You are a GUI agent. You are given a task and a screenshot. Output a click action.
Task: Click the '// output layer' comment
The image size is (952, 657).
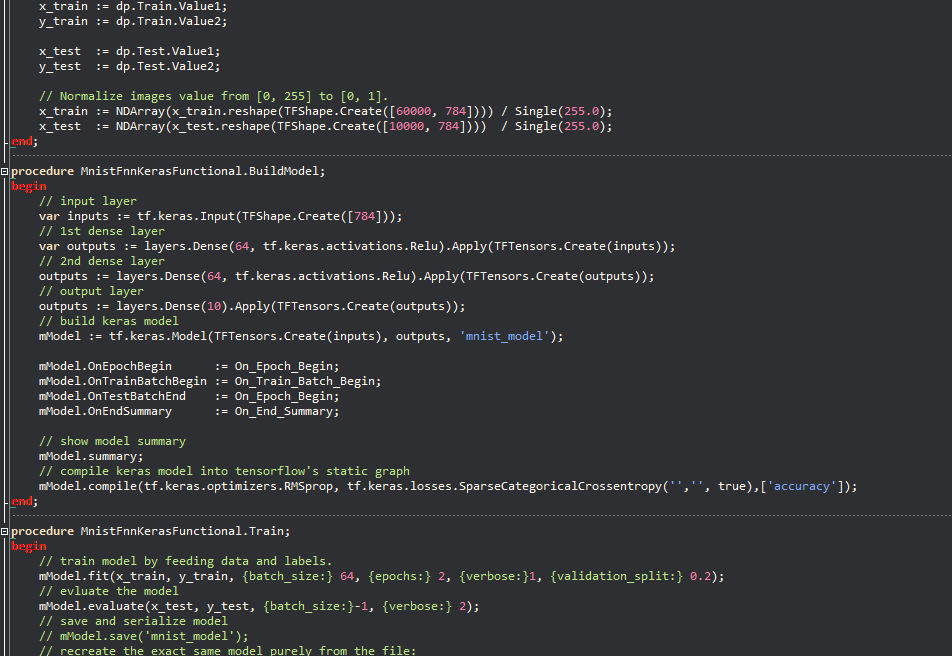pyautogui.click(x=91, y=291)
